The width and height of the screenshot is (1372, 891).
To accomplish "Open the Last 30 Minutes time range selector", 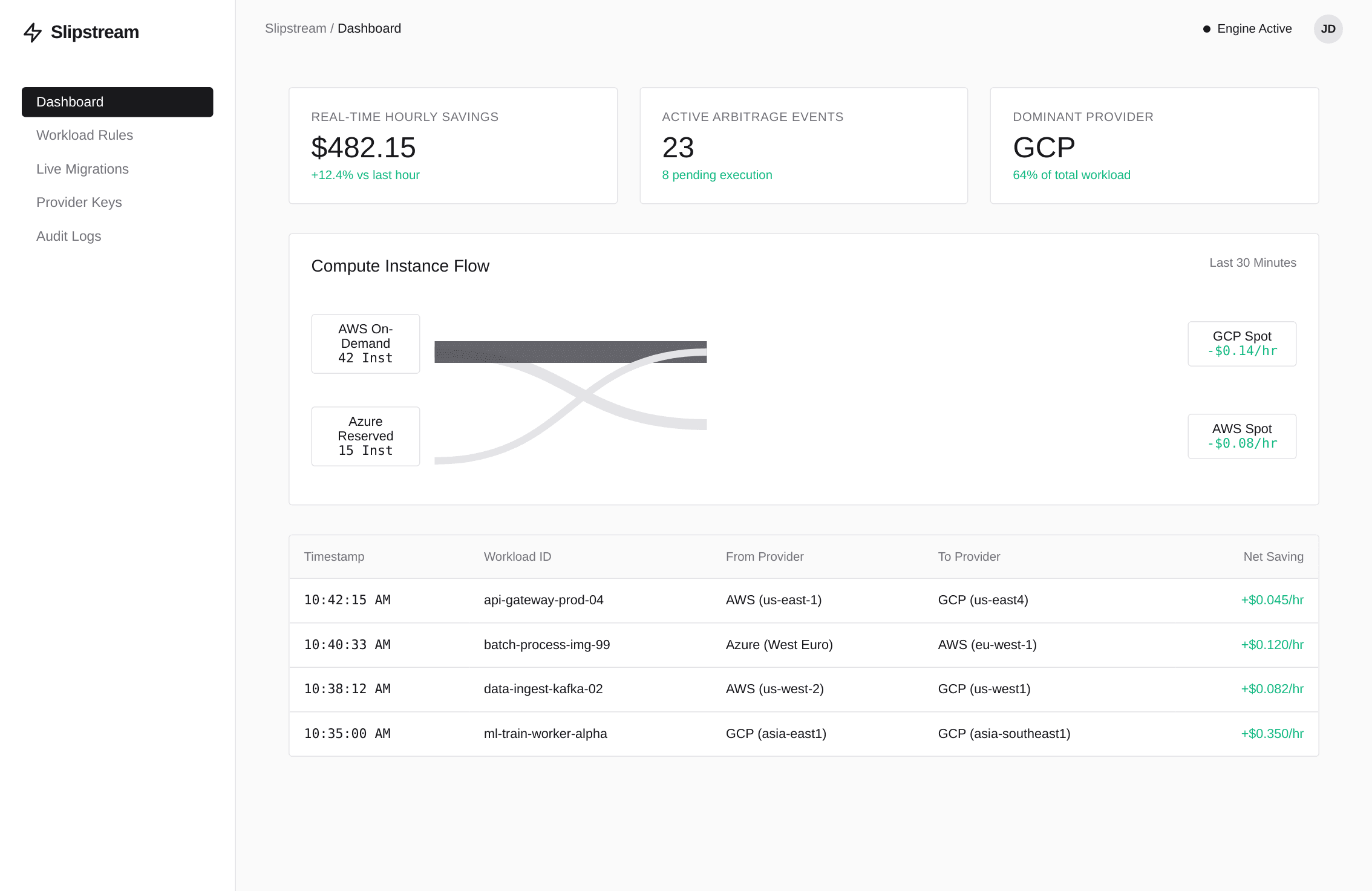I will (1253, 263).
